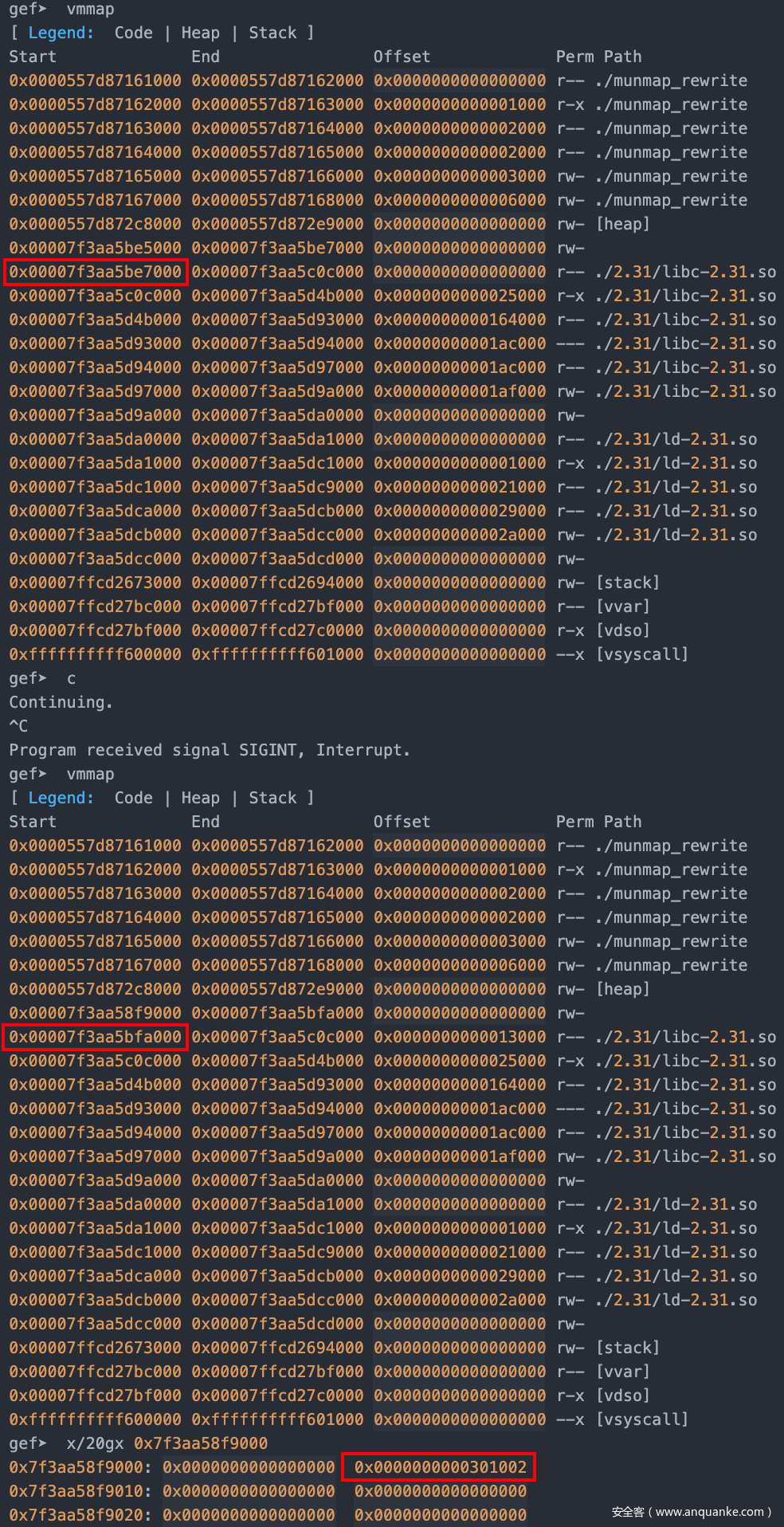Click the 0x7f3aa58f9010: dump row label
This screenshot has width=784, height=1527.
pyautogui.click(x=81, y=1491)
